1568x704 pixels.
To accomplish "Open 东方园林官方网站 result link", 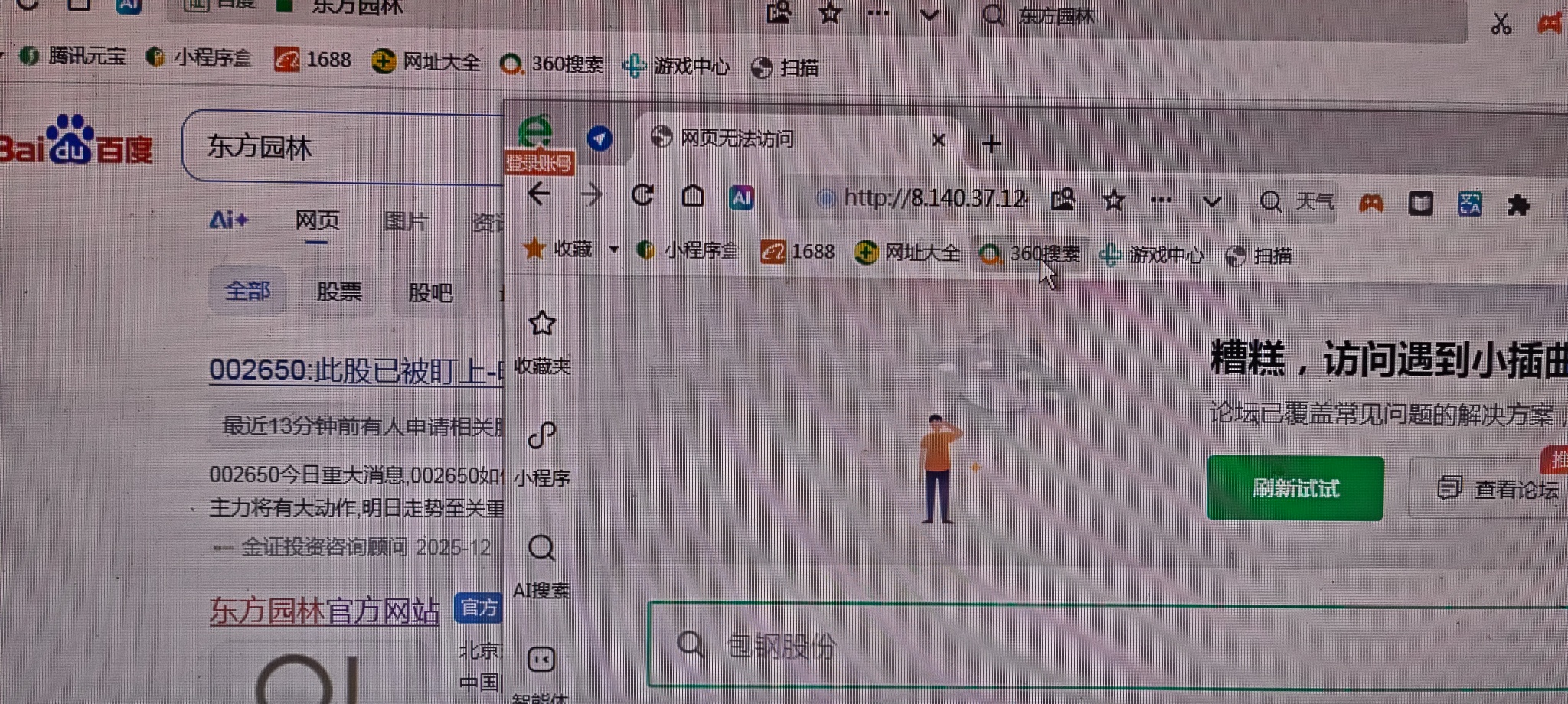I will click(325, 611).
